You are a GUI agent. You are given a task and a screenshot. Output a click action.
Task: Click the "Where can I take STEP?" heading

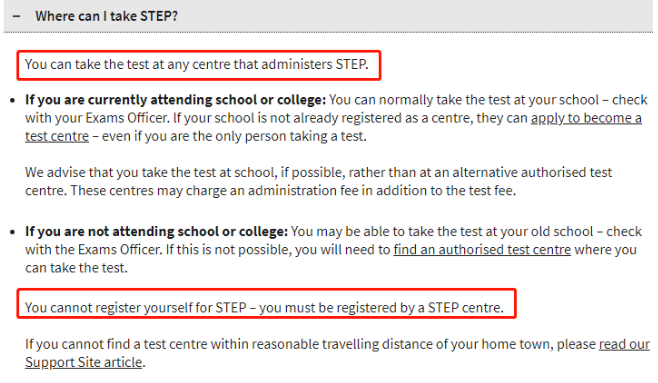coord(107,16)
